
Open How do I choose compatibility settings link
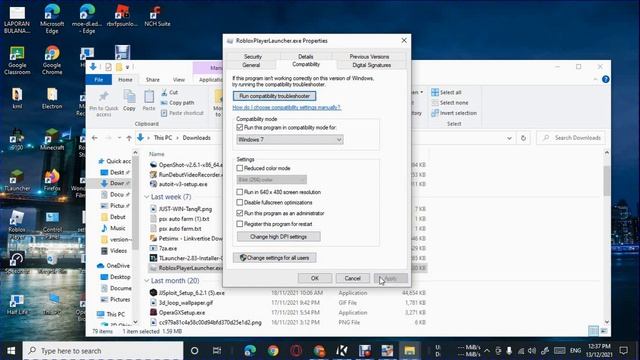(287, 108)
